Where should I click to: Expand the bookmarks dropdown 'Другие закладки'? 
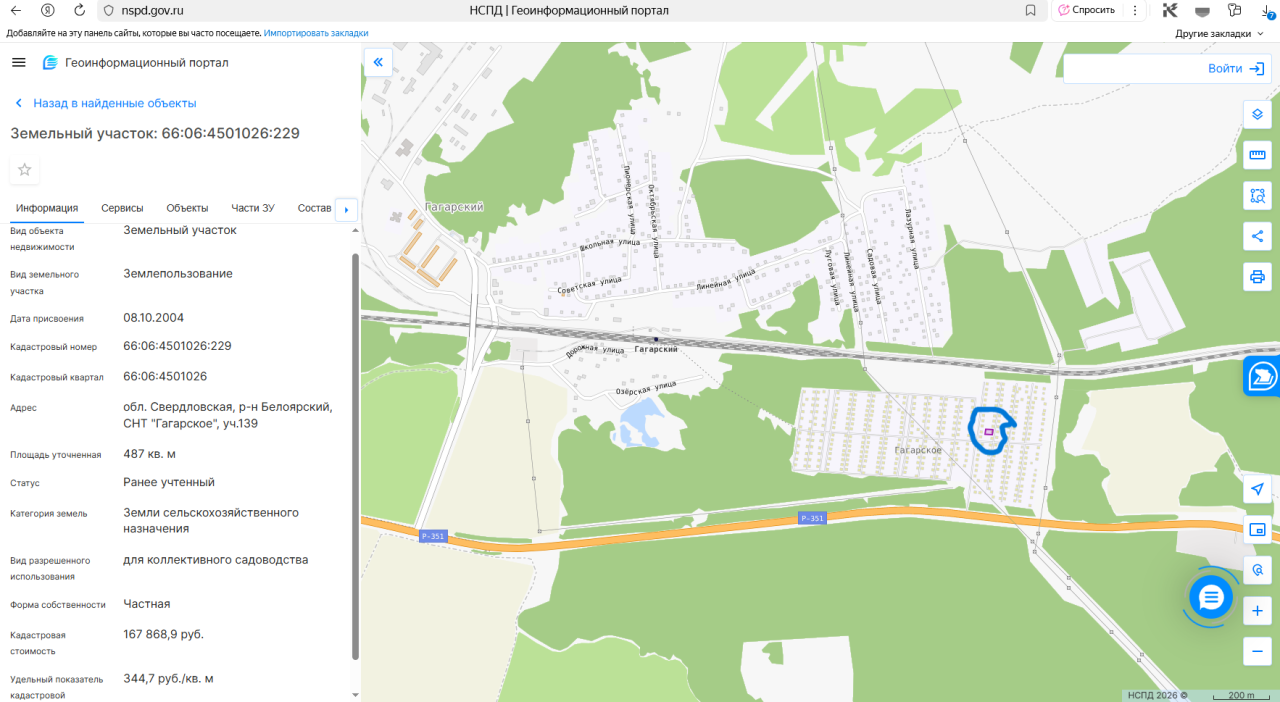1220,33
